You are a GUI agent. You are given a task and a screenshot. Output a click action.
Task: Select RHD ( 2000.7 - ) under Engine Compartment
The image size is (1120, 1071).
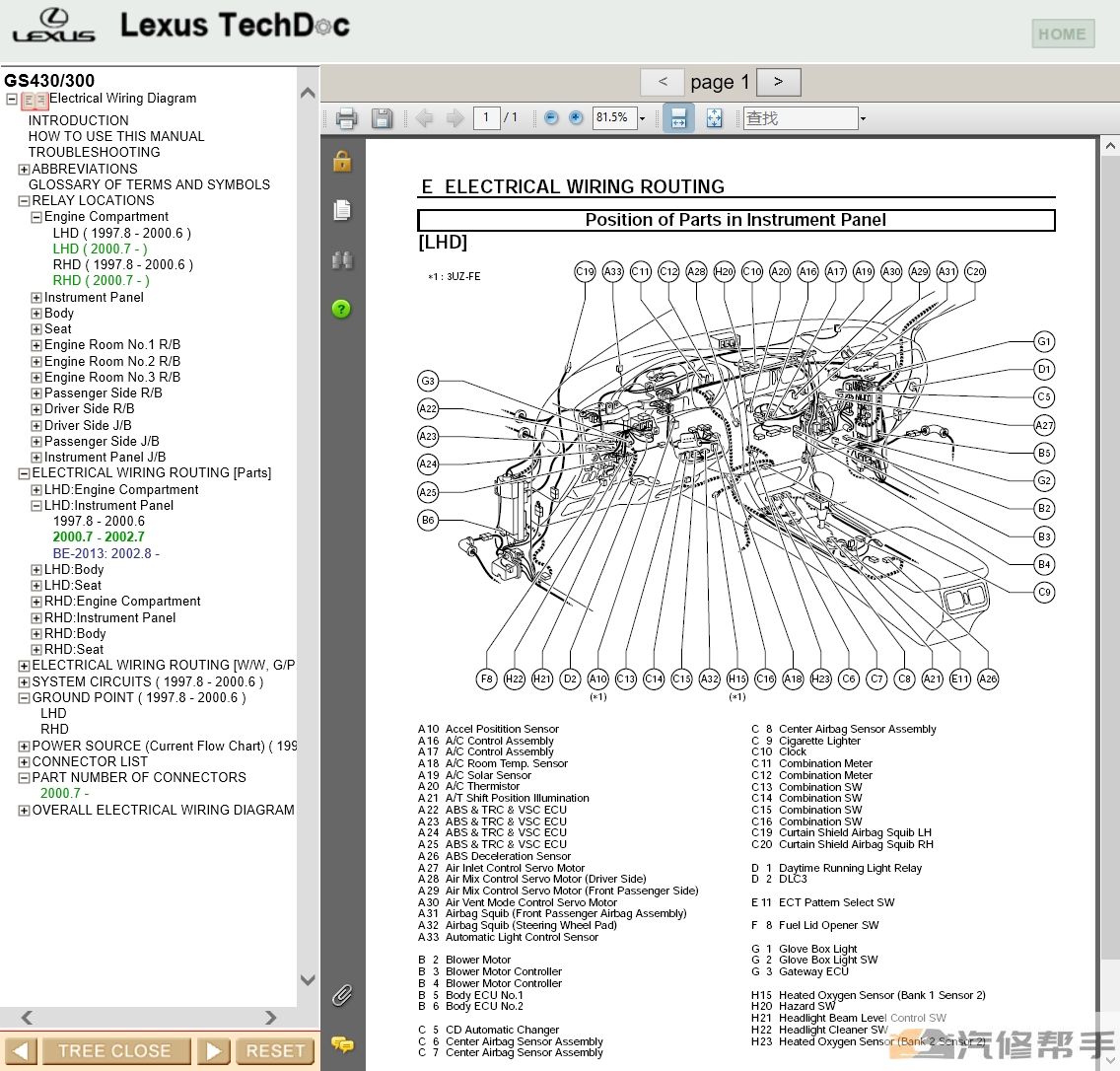[102, 280]
